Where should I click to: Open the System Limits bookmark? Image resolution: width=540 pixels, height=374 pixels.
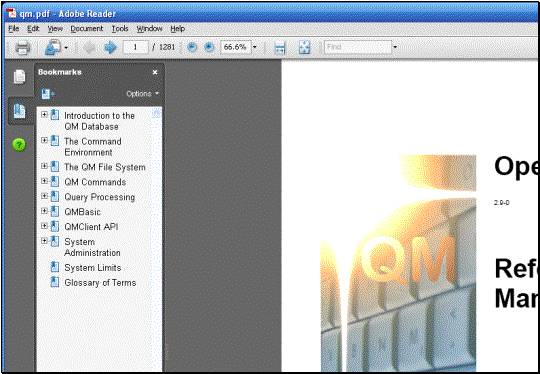click(x=93, y=268)
